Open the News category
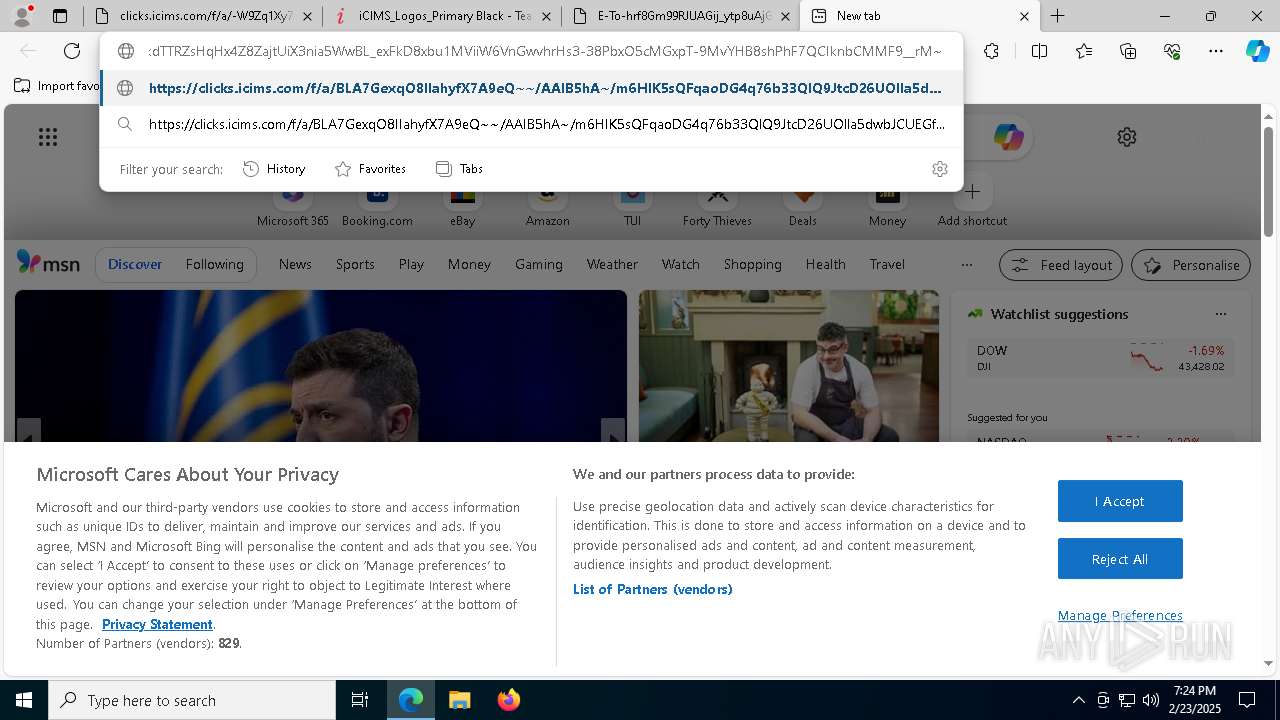The height and width of the screenshot is (720, 1280). (x=295, y=264)
